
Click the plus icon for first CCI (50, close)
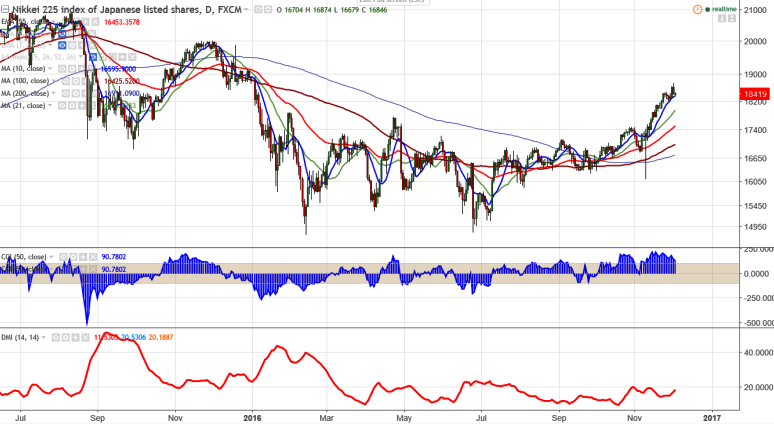pos(83,257)
